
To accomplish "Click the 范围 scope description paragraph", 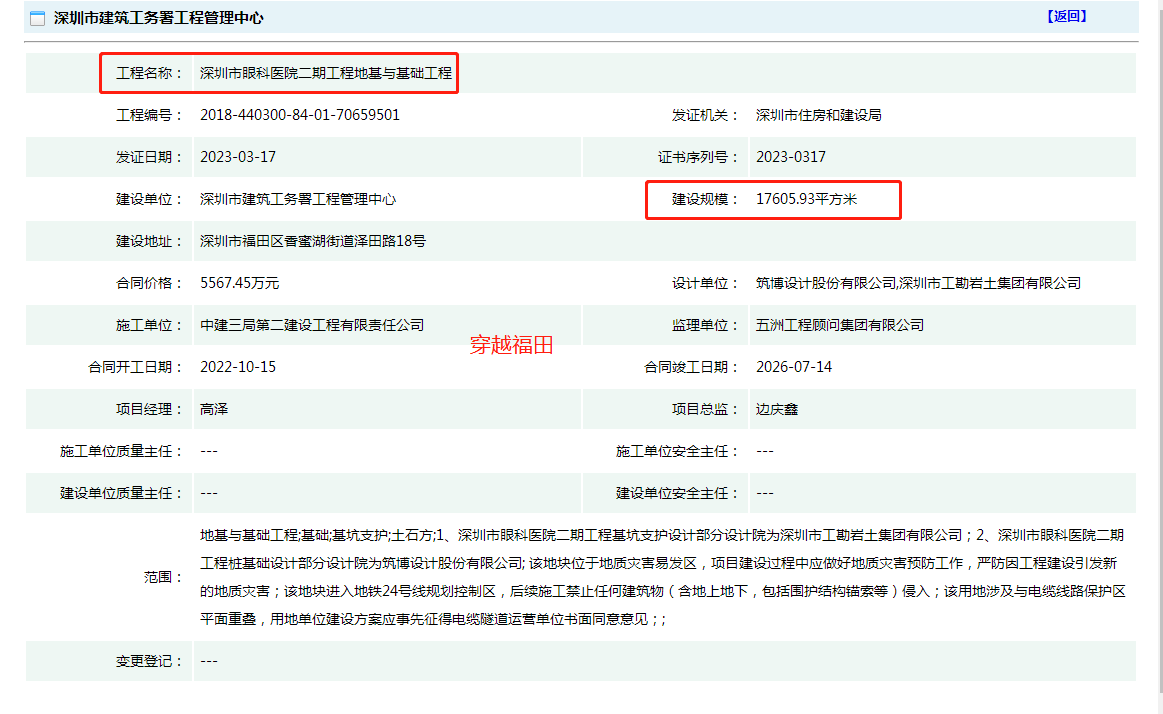I will click(662, 577).
